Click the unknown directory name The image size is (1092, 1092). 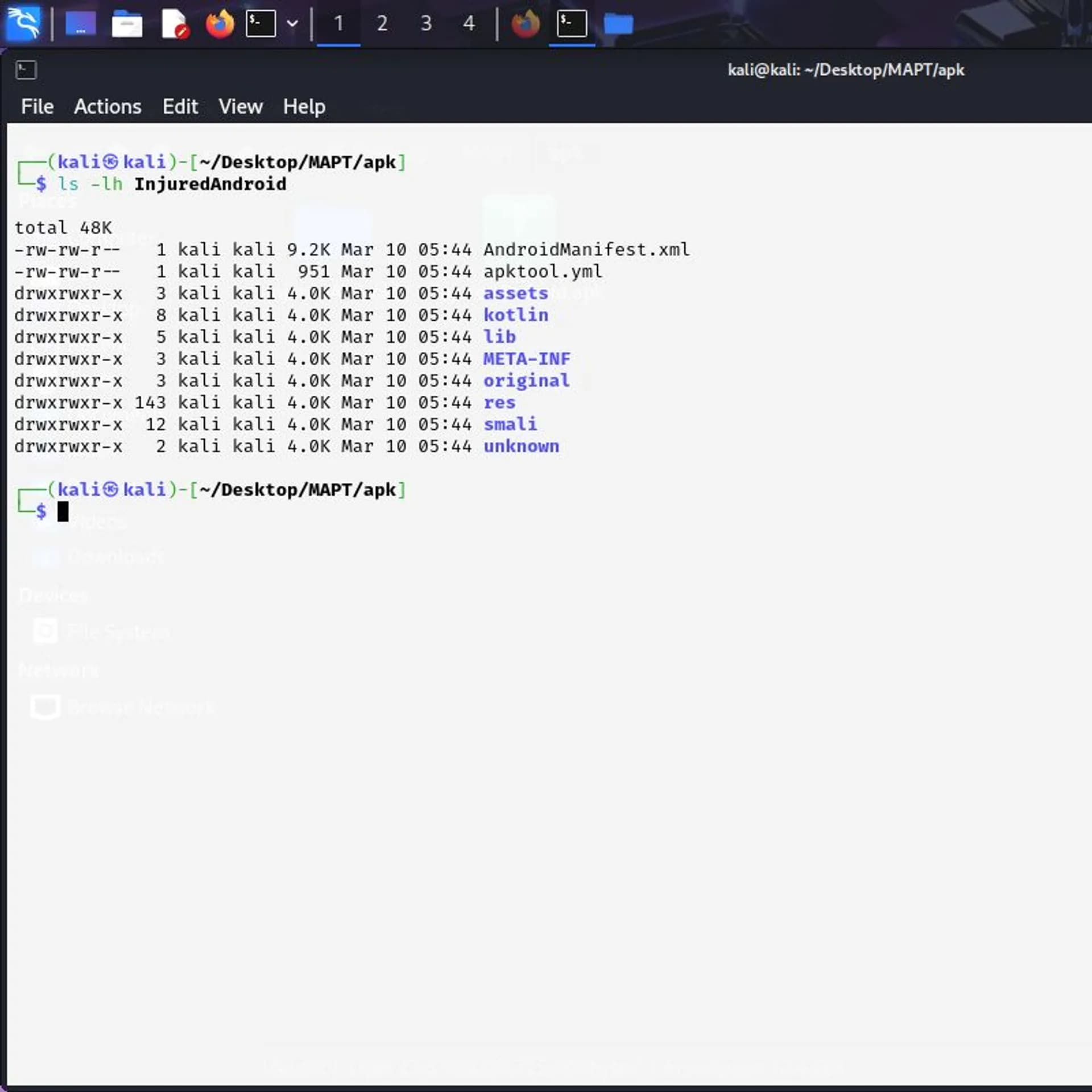521,446
